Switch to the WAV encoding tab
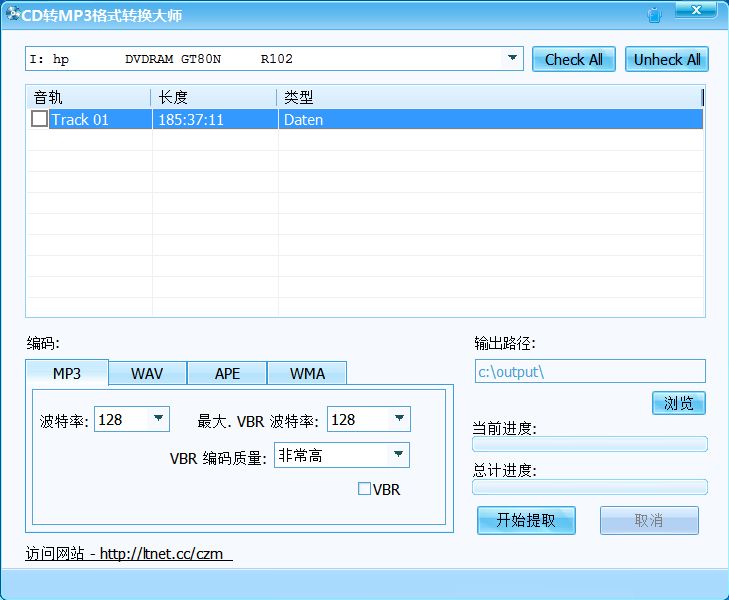This screenshot has width=729, height=600. coord(147,373)
